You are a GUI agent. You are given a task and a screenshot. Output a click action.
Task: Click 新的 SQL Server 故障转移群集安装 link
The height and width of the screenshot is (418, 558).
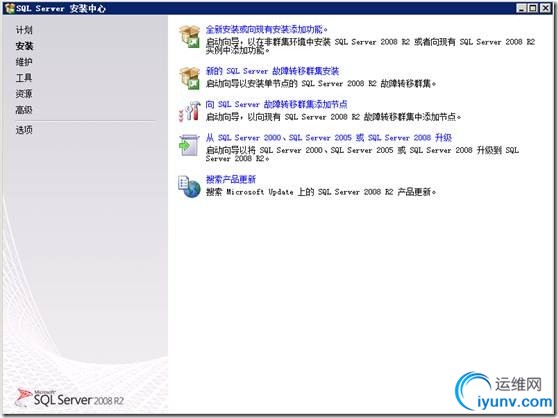272,71
